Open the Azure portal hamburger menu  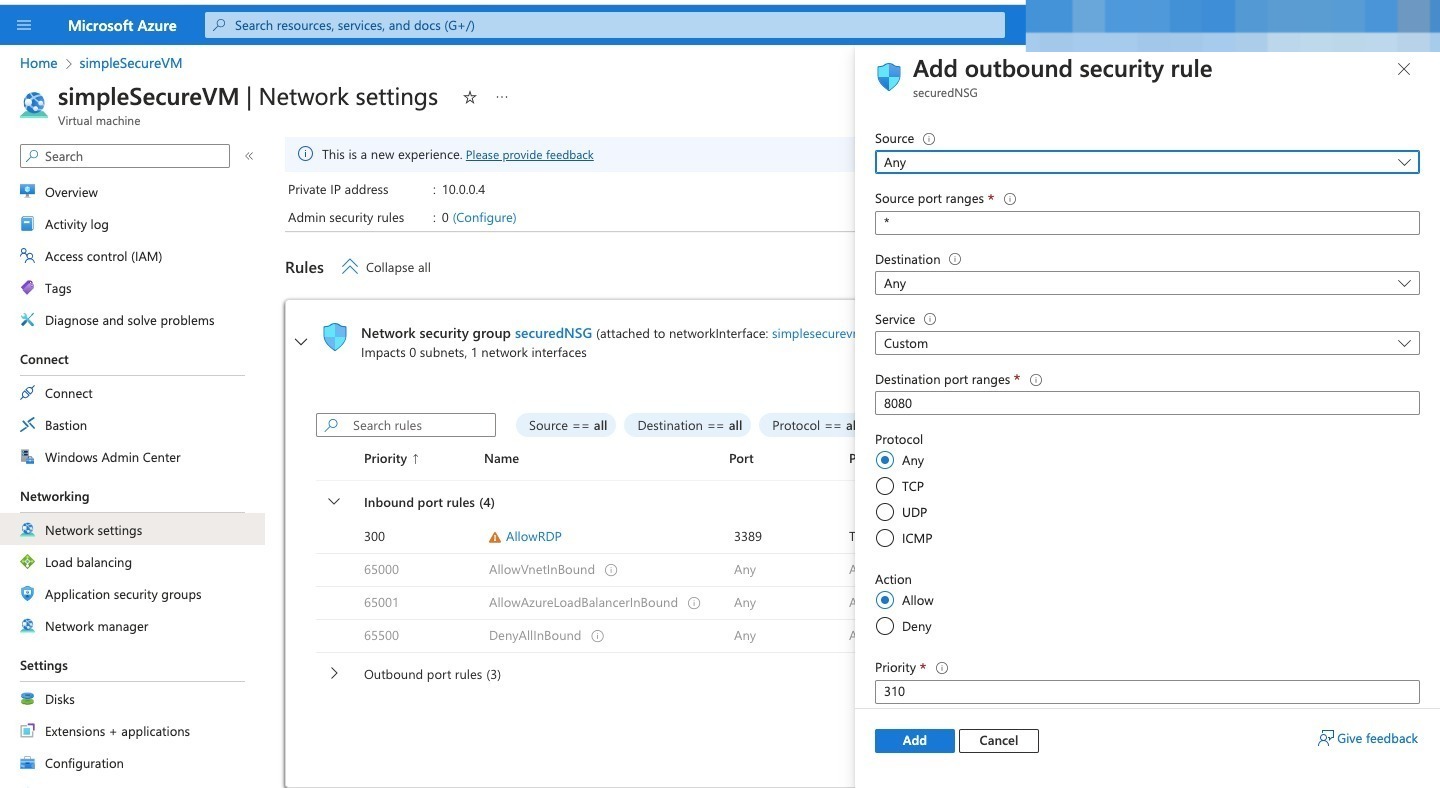pyautogui.click(x=25, y=25)
